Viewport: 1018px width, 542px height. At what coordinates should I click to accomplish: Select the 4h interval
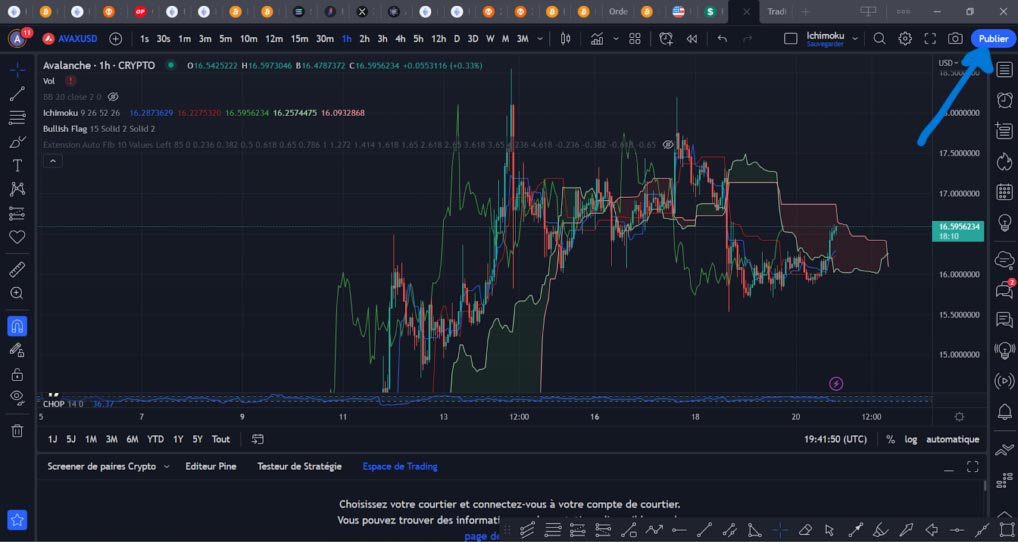point(401,39)
